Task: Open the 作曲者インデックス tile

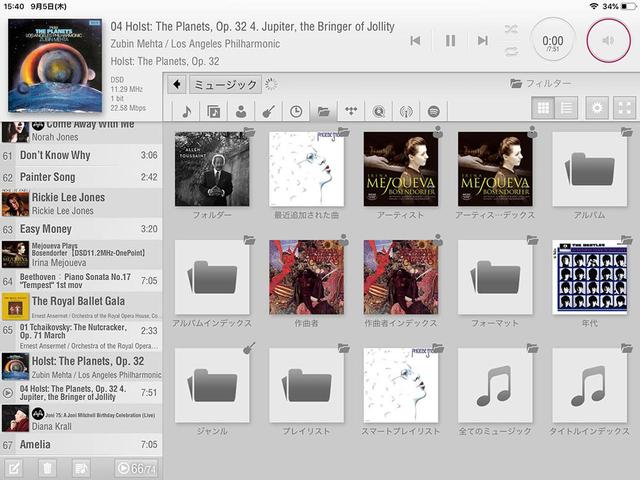Action: (x=401, y=277)
